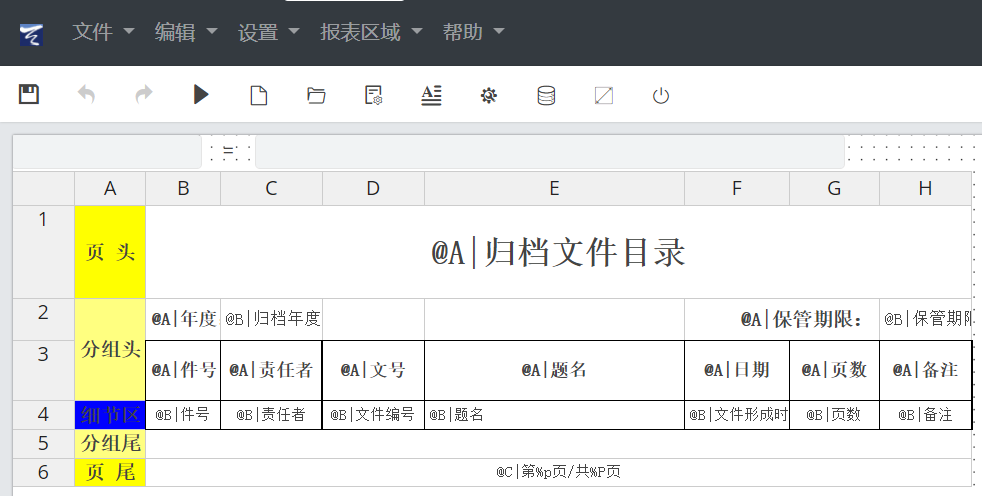
Task: Run report preview with play icon
Action: pyautogui.click(x=201, y=95)
